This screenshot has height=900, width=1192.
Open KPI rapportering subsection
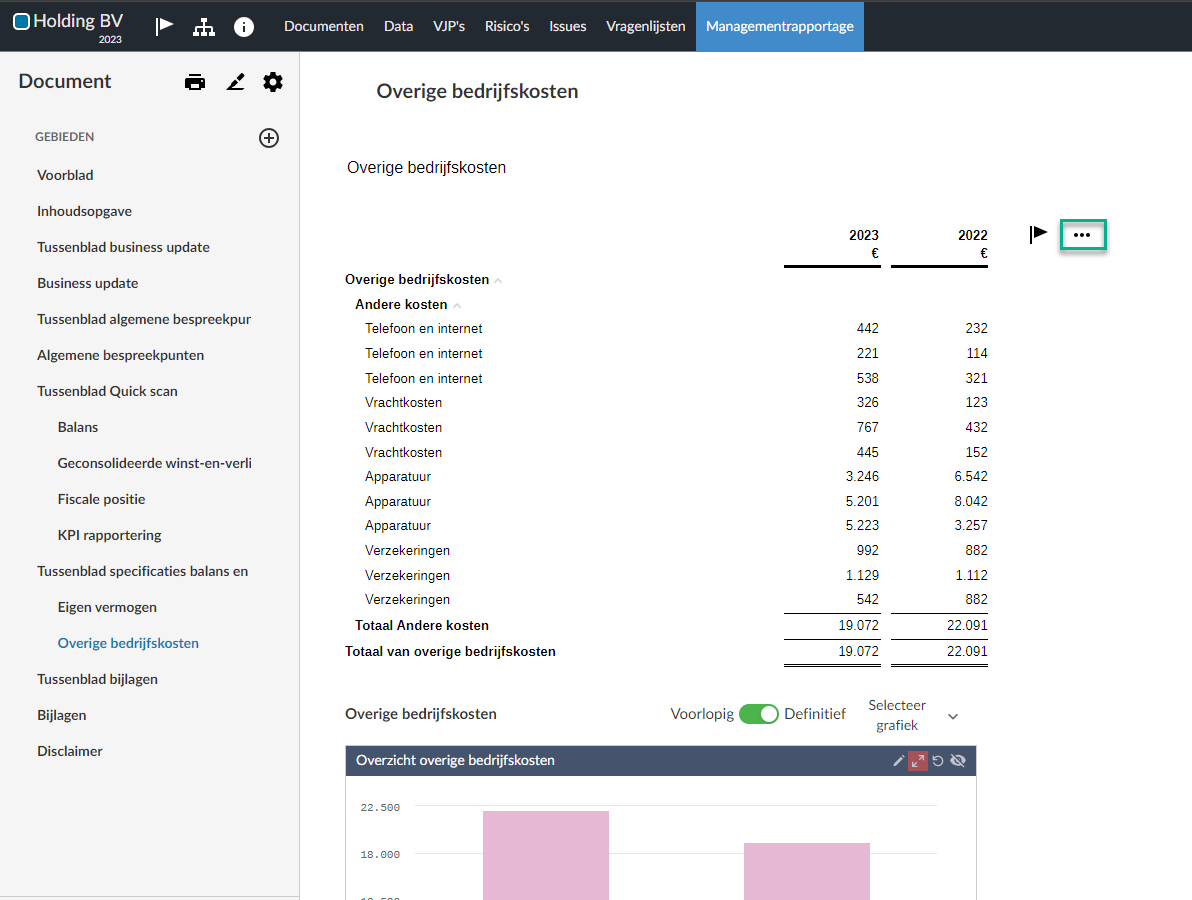coord(109,535)
